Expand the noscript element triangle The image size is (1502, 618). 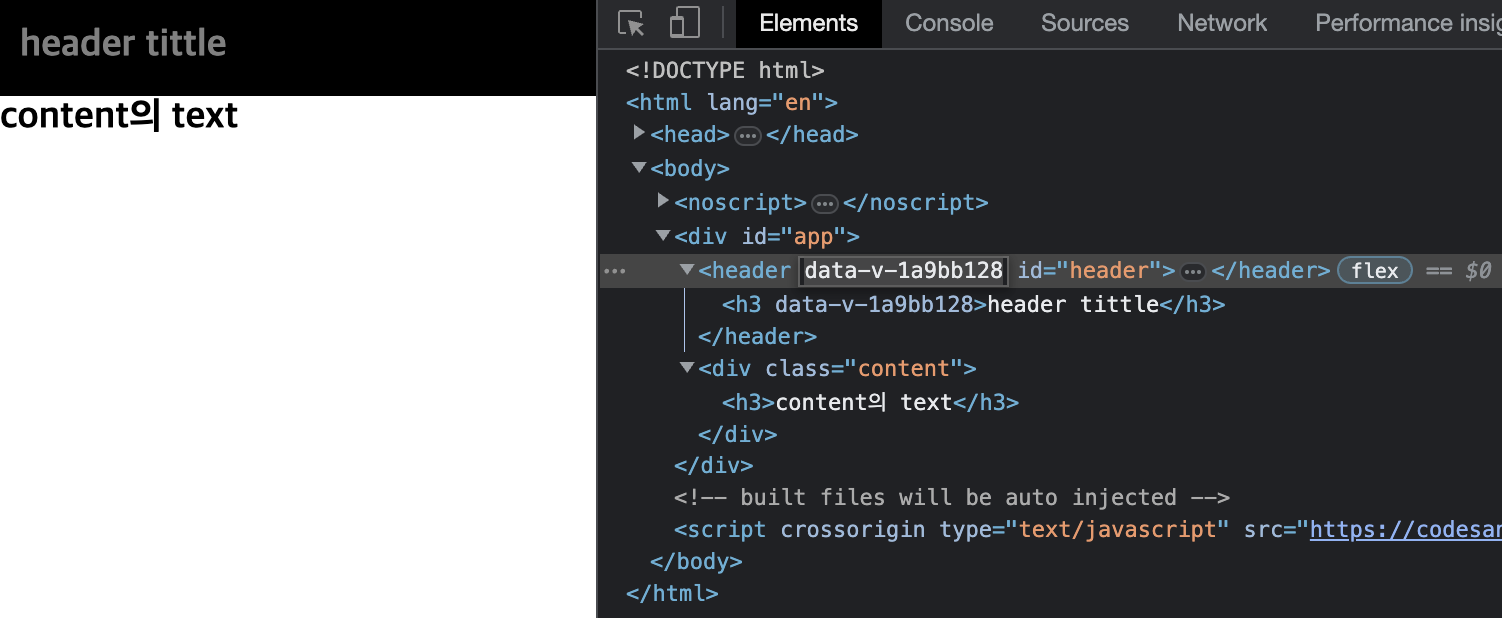tap(664, 201)
